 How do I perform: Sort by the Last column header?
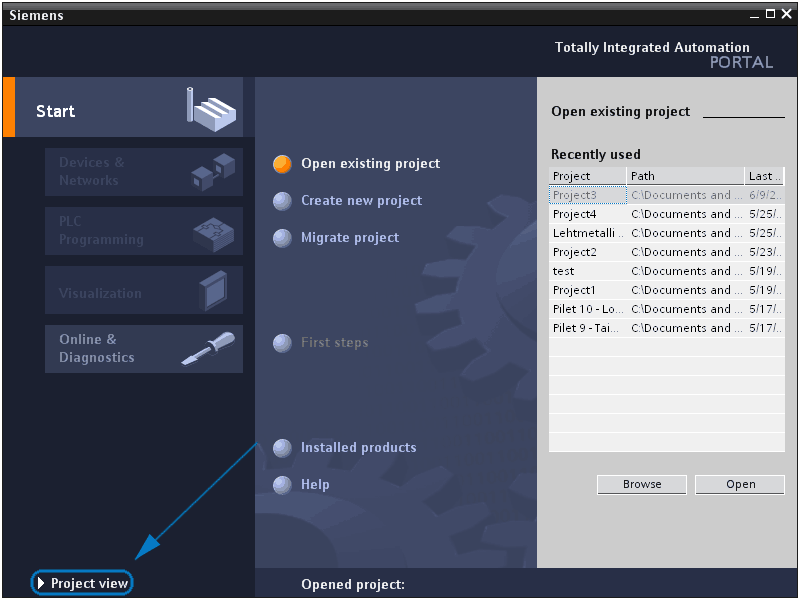[x=764, y=176]
